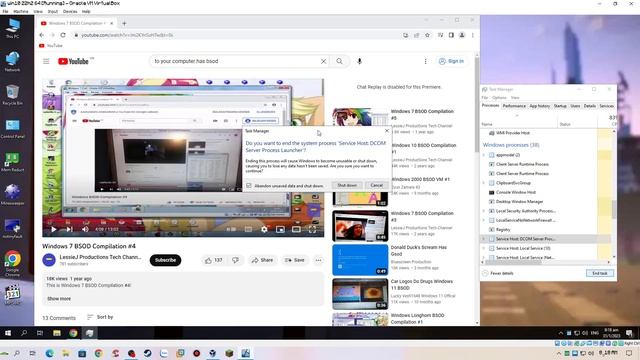Go back in the Chrome browser

[x=42, y=35]
